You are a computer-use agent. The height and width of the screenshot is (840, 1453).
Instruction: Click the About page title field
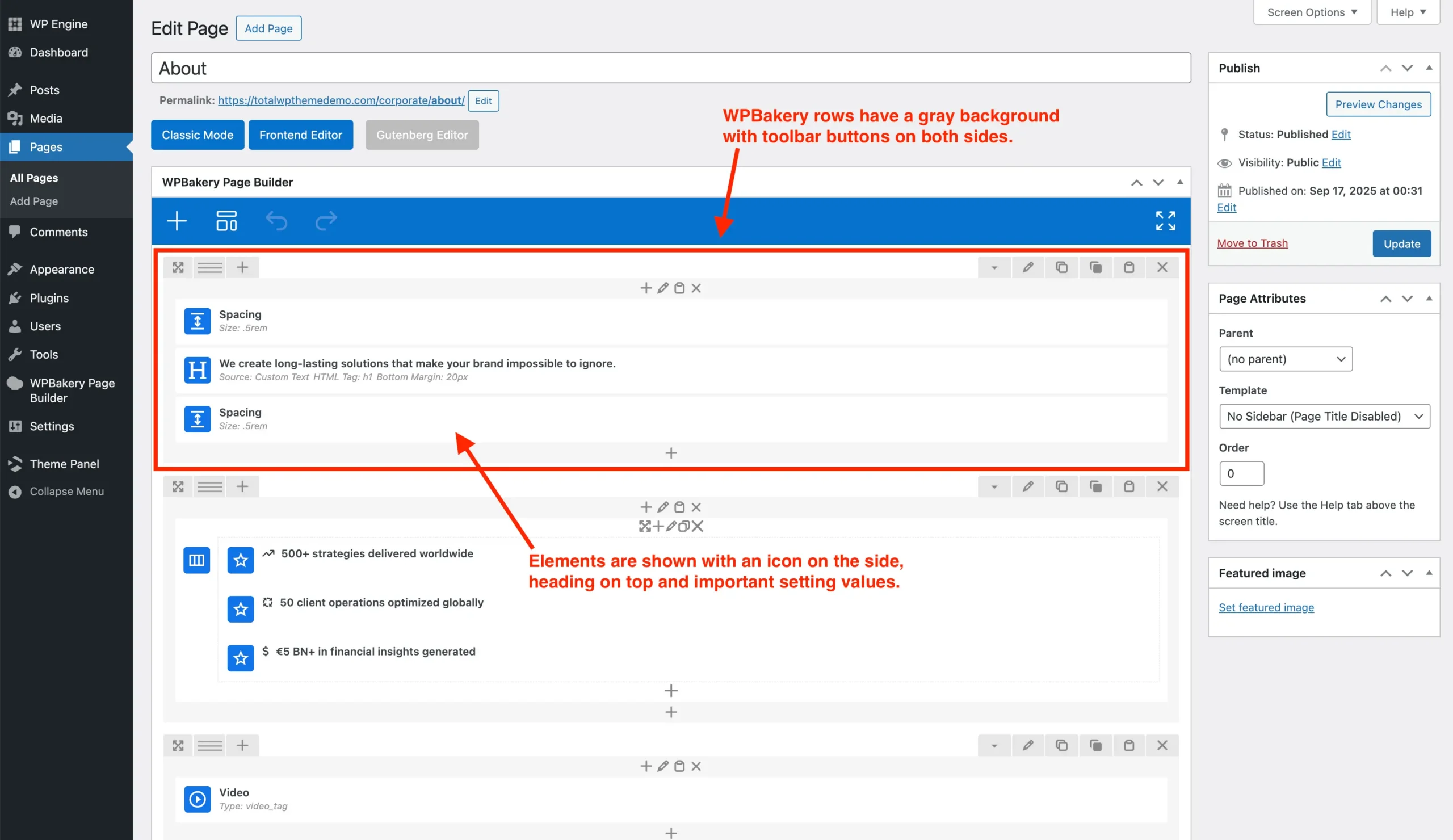click(x=404, y=68)
